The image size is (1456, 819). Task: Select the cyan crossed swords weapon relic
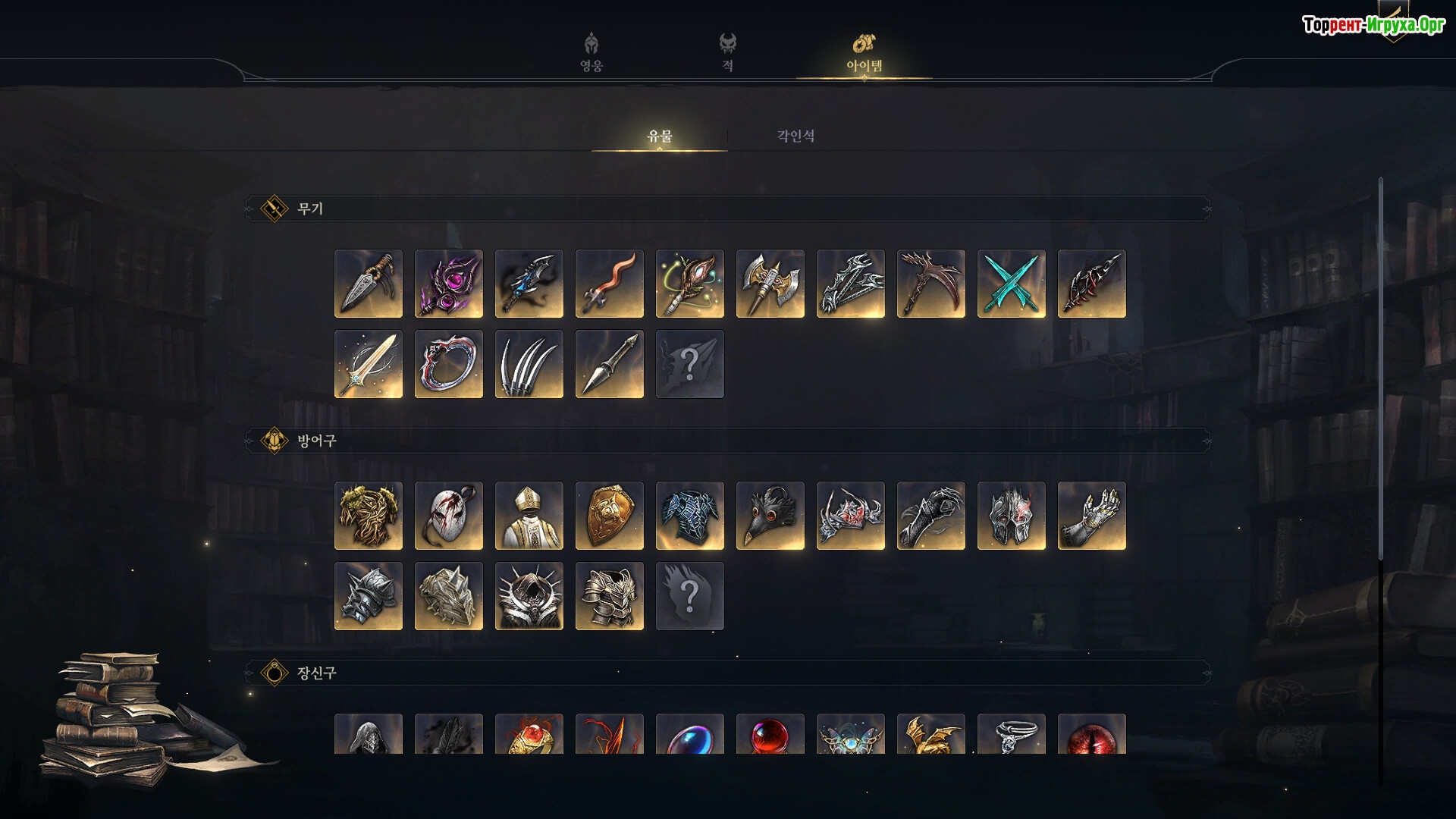1012,284
